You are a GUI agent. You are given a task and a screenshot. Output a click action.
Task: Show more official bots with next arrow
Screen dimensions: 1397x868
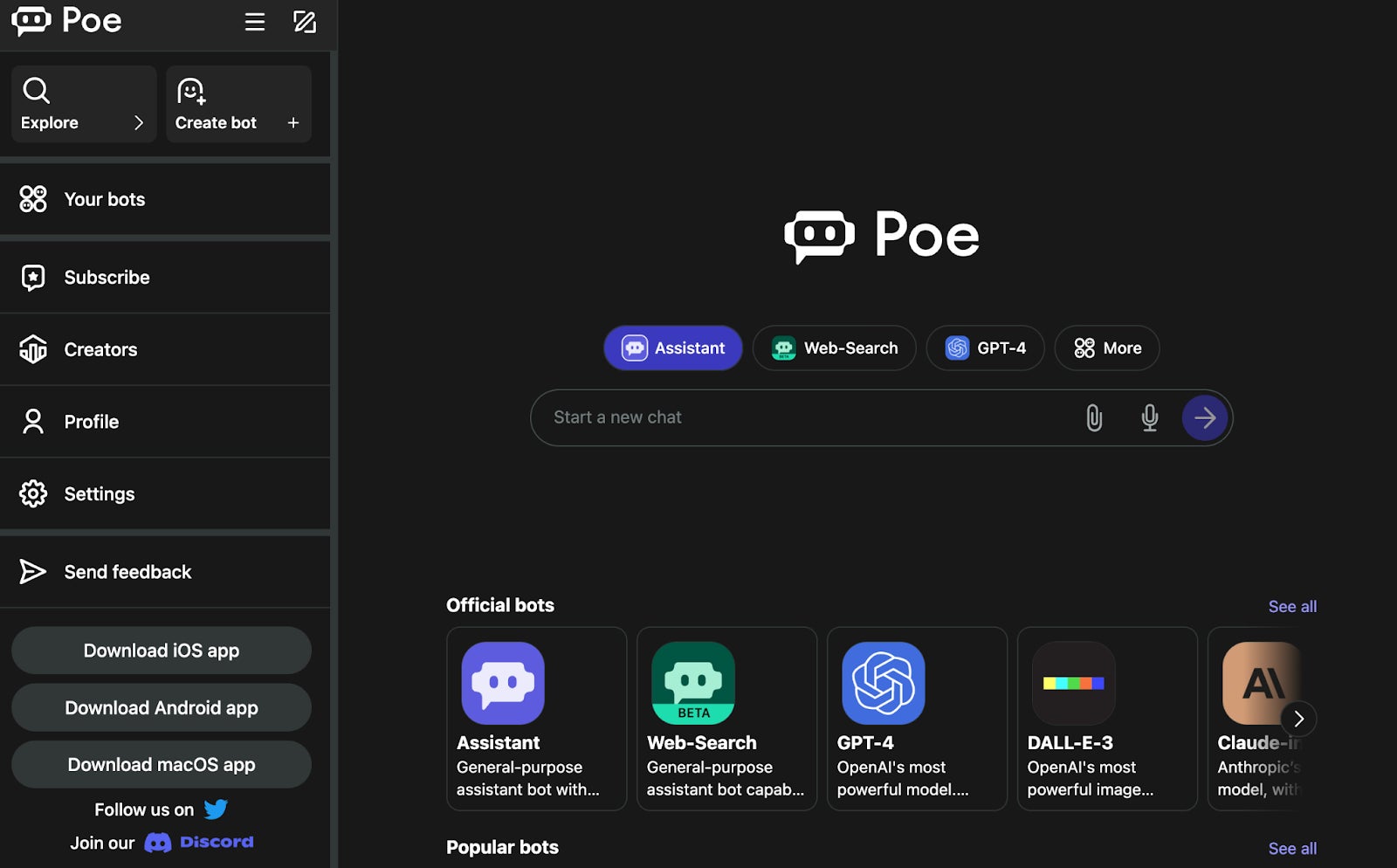pyautogui.click(x=1298, y=719)
